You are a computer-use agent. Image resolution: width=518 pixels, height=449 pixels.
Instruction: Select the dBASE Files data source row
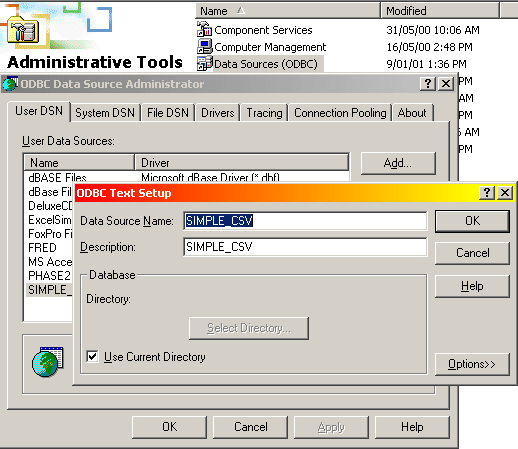coord(187,177)
